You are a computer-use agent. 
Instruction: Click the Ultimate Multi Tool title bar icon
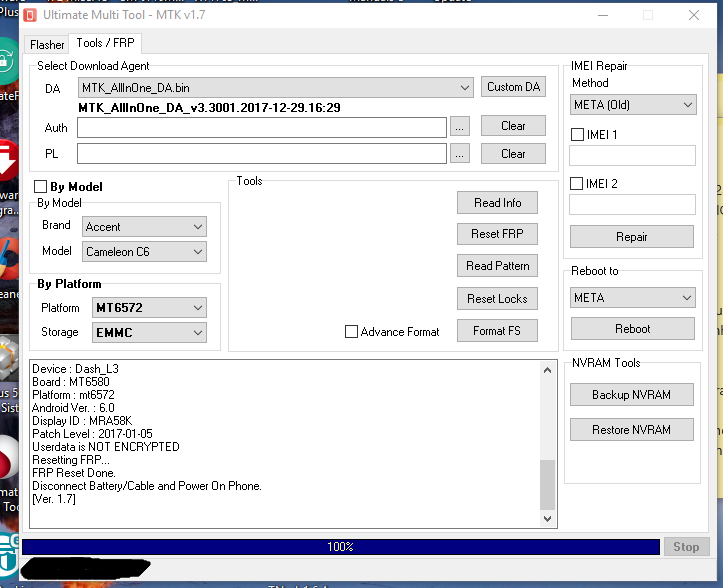point(30,15)
